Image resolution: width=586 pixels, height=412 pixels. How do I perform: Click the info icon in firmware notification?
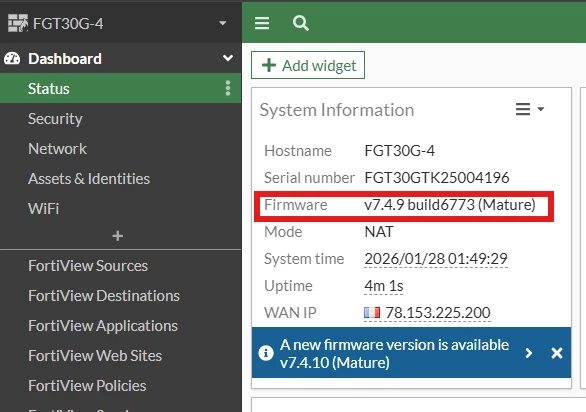click(x=266, y=353)
